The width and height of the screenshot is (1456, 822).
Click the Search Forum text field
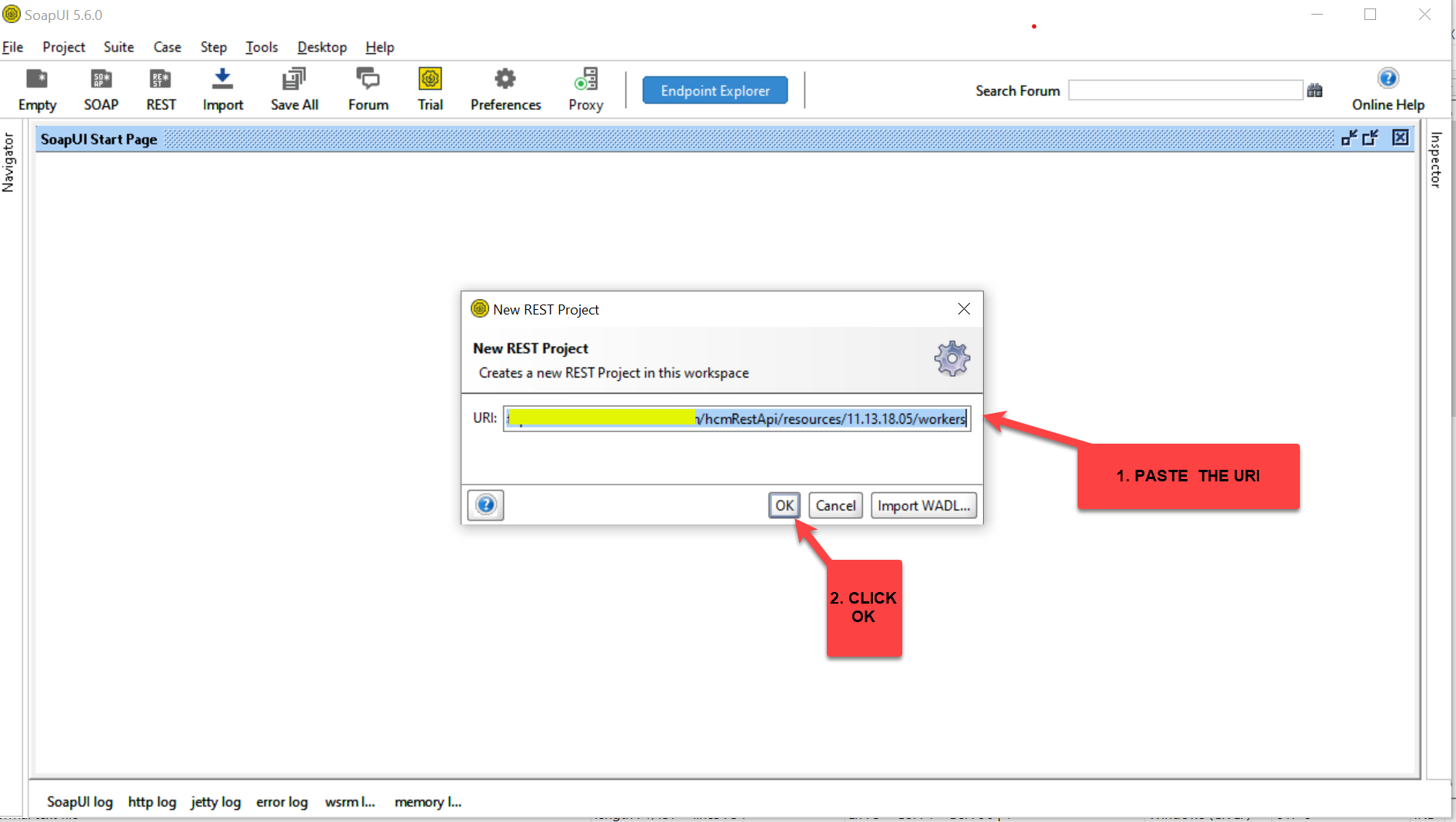[1185, 91]
